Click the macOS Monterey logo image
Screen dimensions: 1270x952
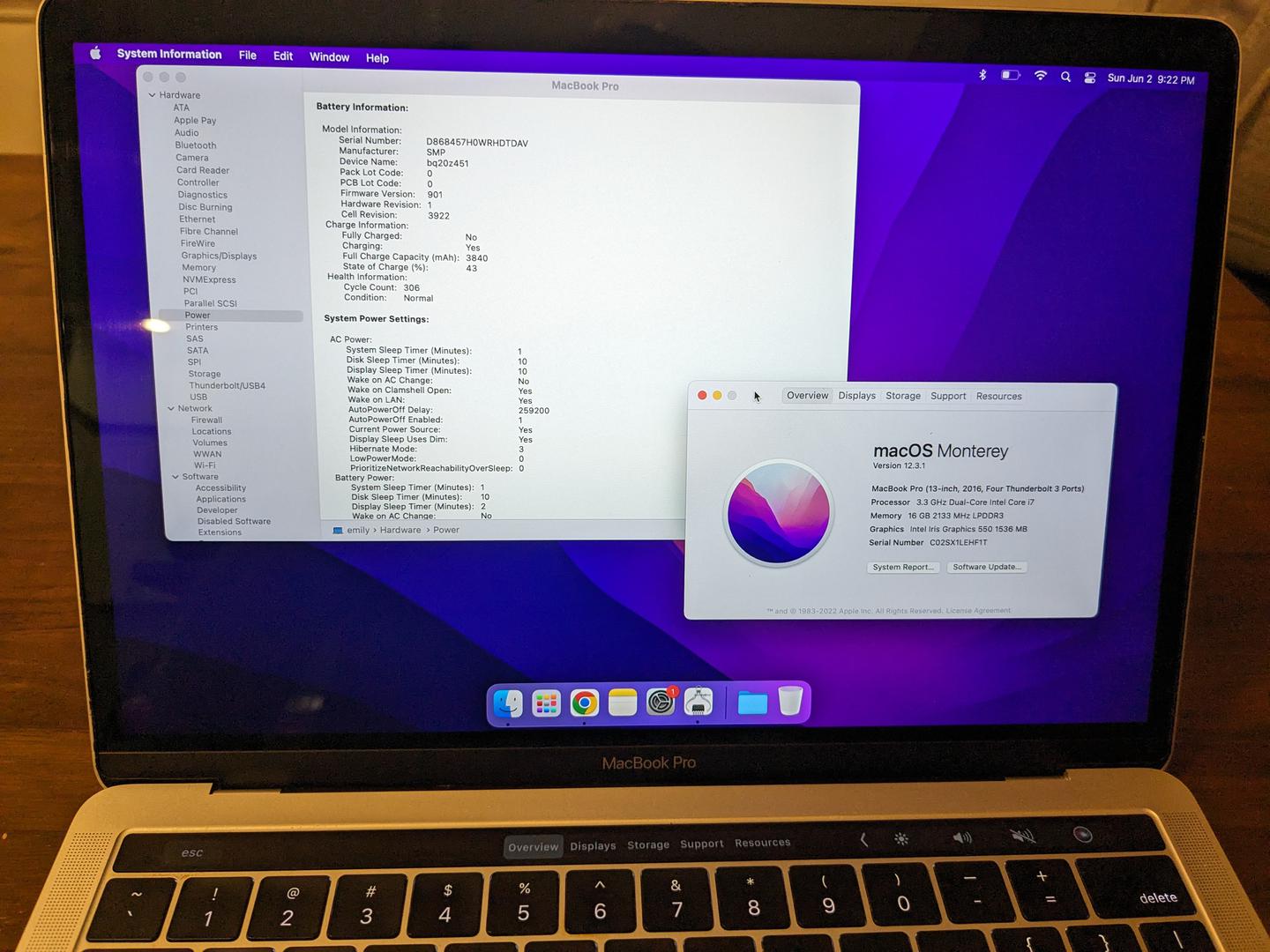[779, 513]
